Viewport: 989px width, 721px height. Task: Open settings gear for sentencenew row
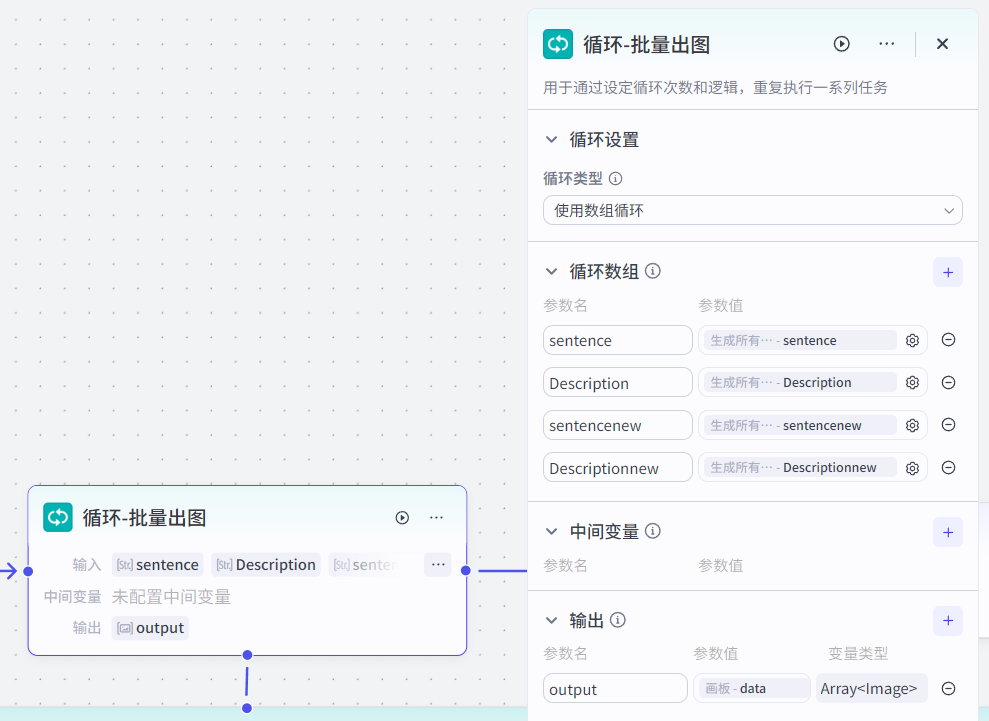click(912, 426)
